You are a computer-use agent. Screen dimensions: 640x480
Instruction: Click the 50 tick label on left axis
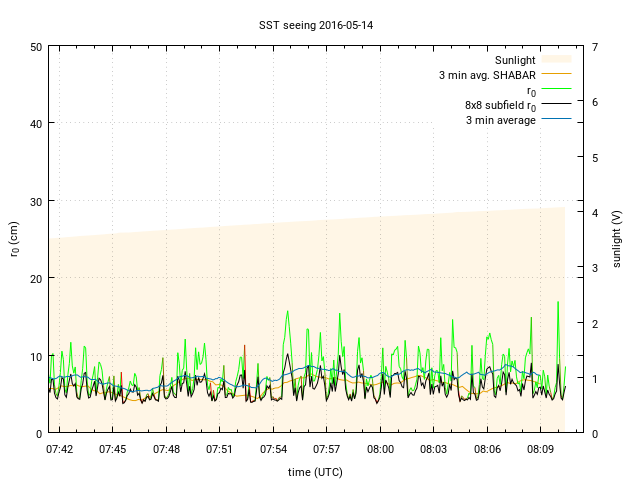(x=35, y=47)
